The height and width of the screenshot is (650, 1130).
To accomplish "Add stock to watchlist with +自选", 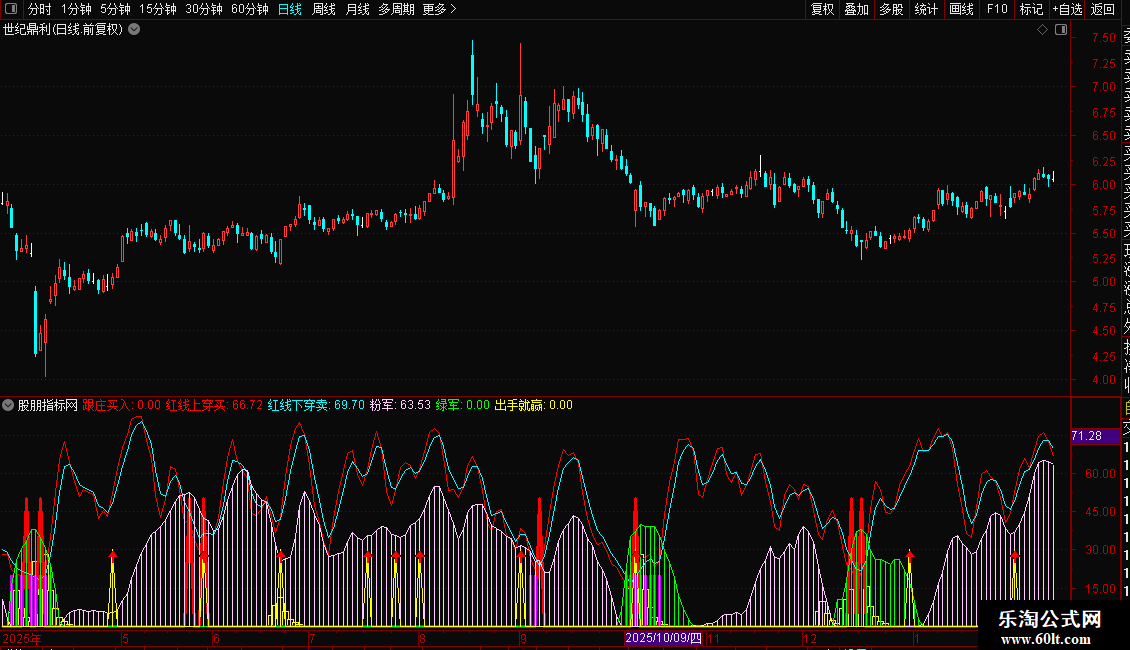I will (1067, 9).
